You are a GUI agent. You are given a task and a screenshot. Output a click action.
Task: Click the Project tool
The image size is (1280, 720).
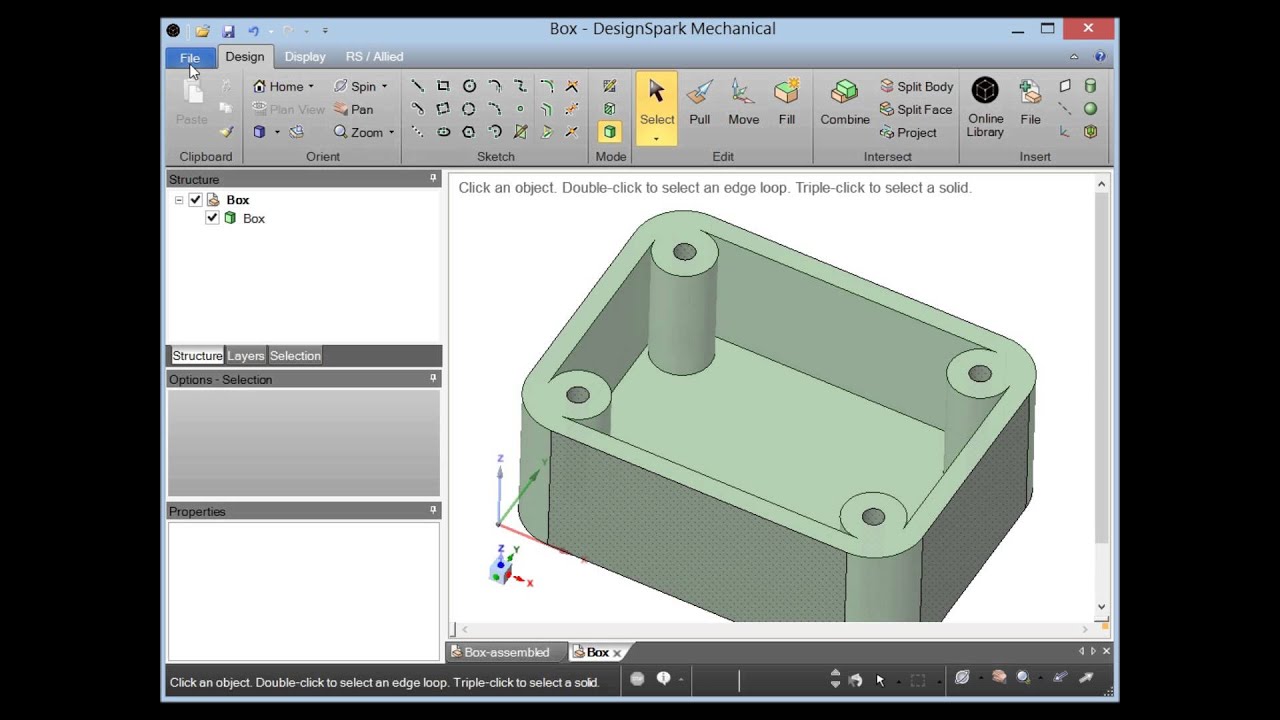pos(908,132)
